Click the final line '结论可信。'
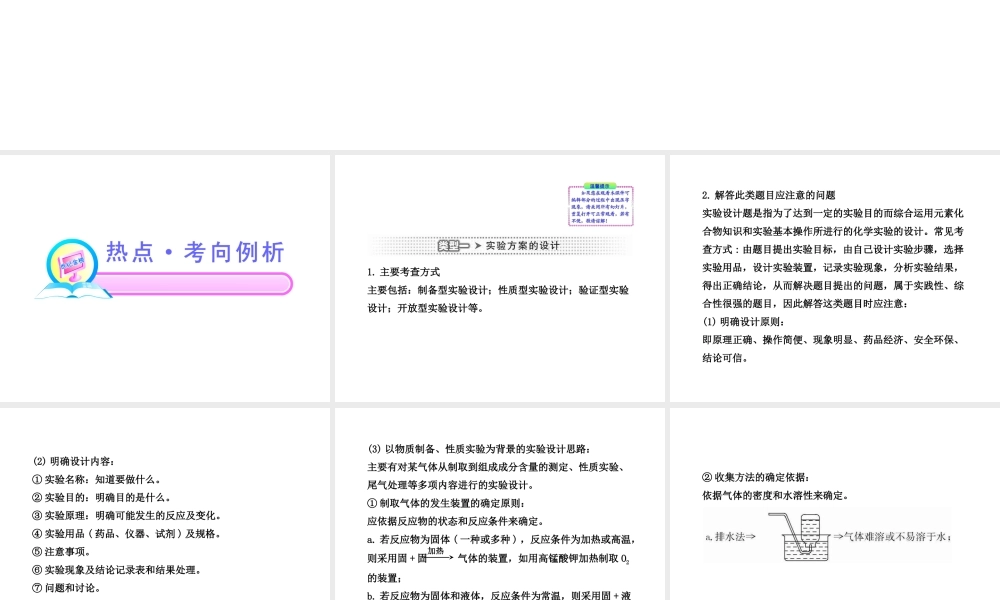This screenshot has height=600, width=1000. tap(725, 358)
